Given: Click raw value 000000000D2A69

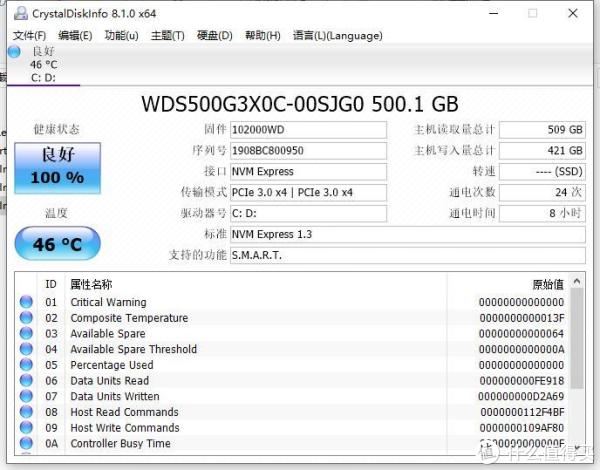Looking at the screenshot, I should 521,396.
